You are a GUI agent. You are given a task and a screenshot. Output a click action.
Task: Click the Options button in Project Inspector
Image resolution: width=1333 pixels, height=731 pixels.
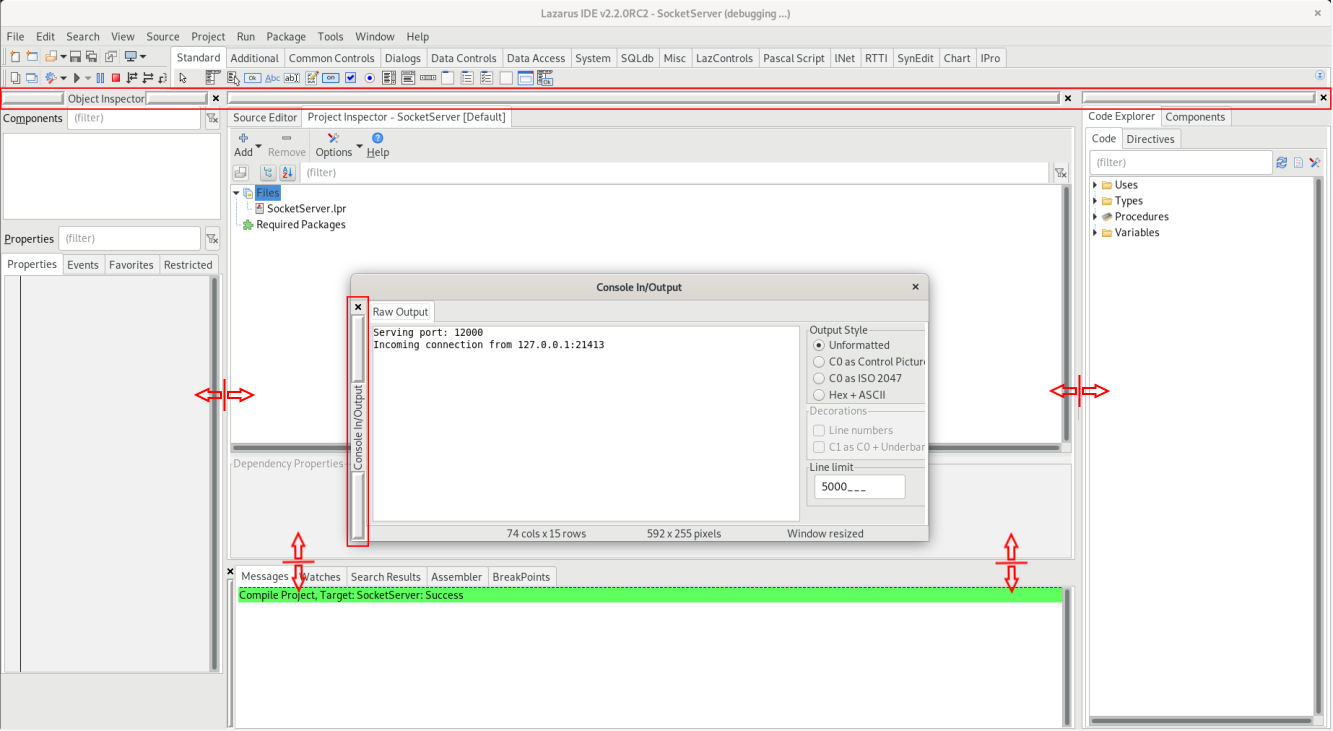(333, 145)
